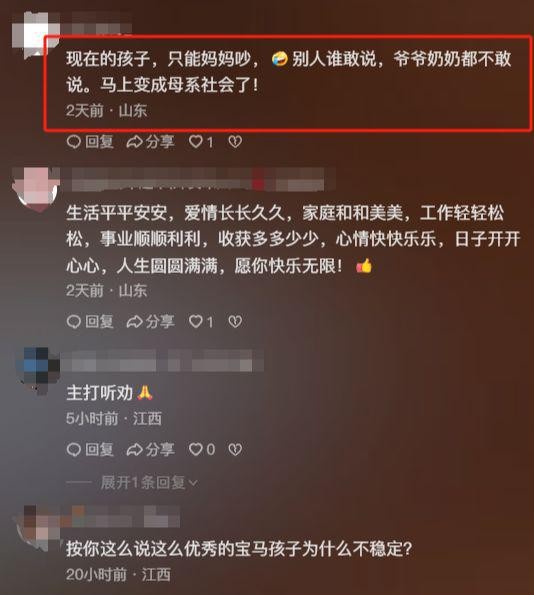The width and height of the screenshot is (534, 595).
Task: Click the chevron beside 展开1条回复
Action: 193,483
